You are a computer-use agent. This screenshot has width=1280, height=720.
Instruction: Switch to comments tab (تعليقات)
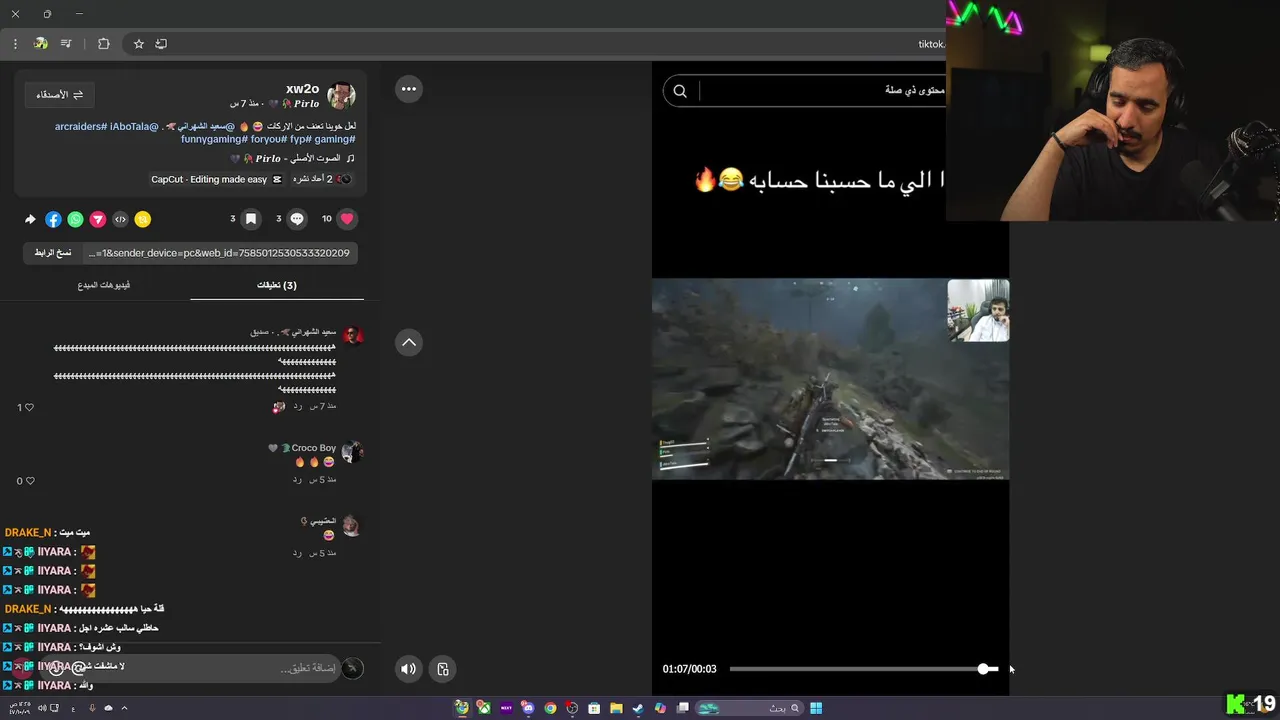(x=277, y=285)
